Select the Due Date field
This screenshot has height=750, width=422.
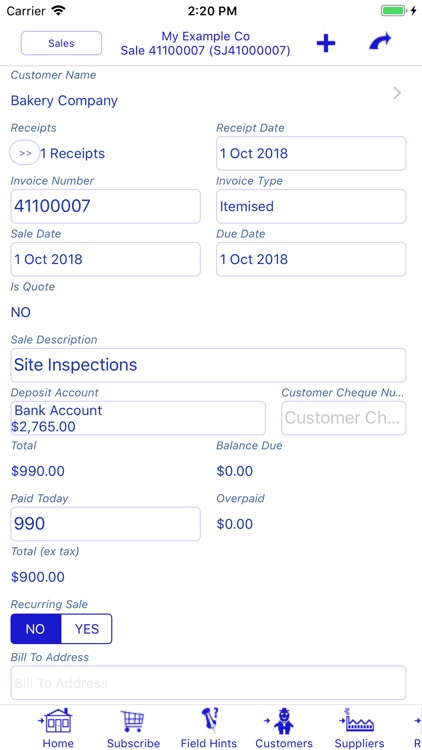(x=311, y=259)
